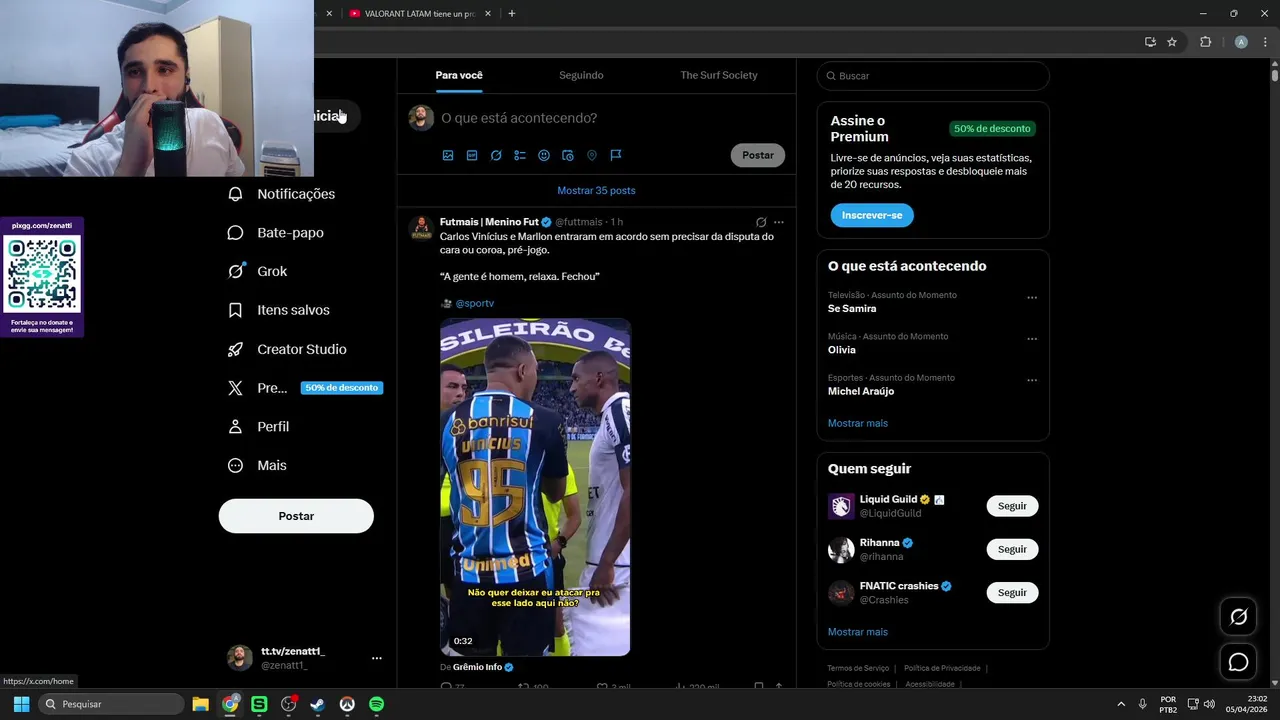Open Grêmio Info source link
Image resolution: width=1280 pixels, height=720 pixels.
click(478, 667)
